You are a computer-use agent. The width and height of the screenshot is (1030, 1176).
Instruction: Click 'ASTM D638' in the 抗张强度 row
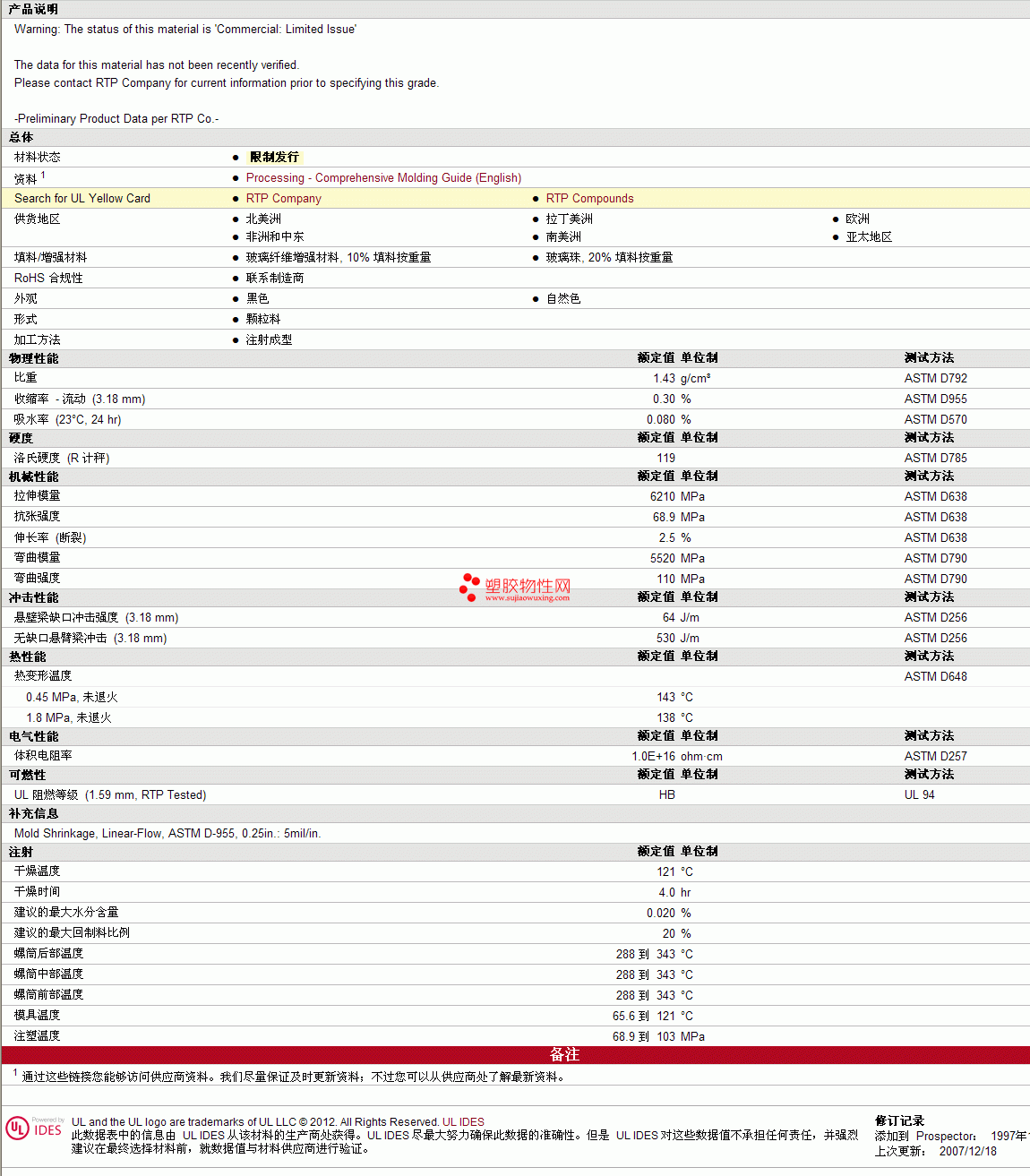[x=935, y=518]
